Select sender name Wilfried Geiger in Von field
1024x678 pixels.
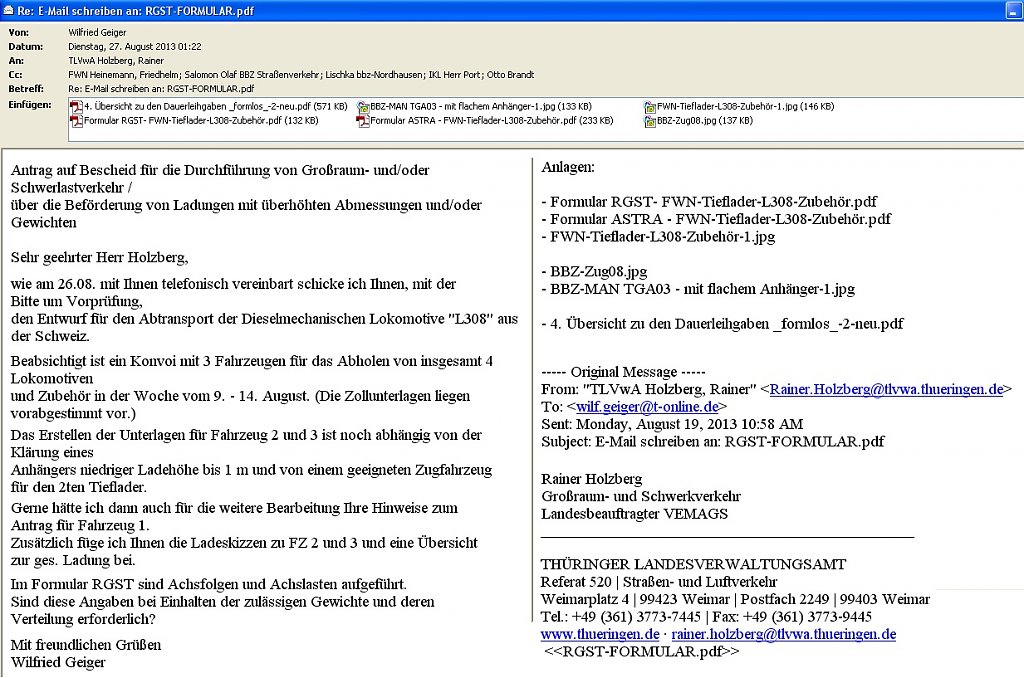[x=97, y=33]
